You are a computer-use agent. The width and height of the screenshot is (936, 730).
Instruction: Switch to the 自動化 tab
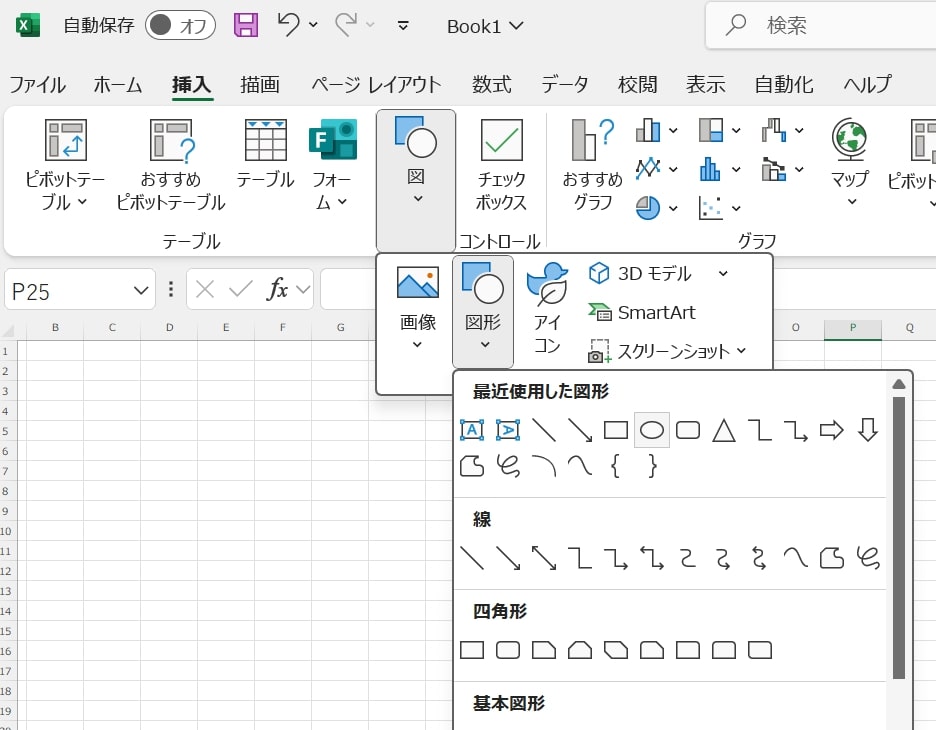[784, 85]
